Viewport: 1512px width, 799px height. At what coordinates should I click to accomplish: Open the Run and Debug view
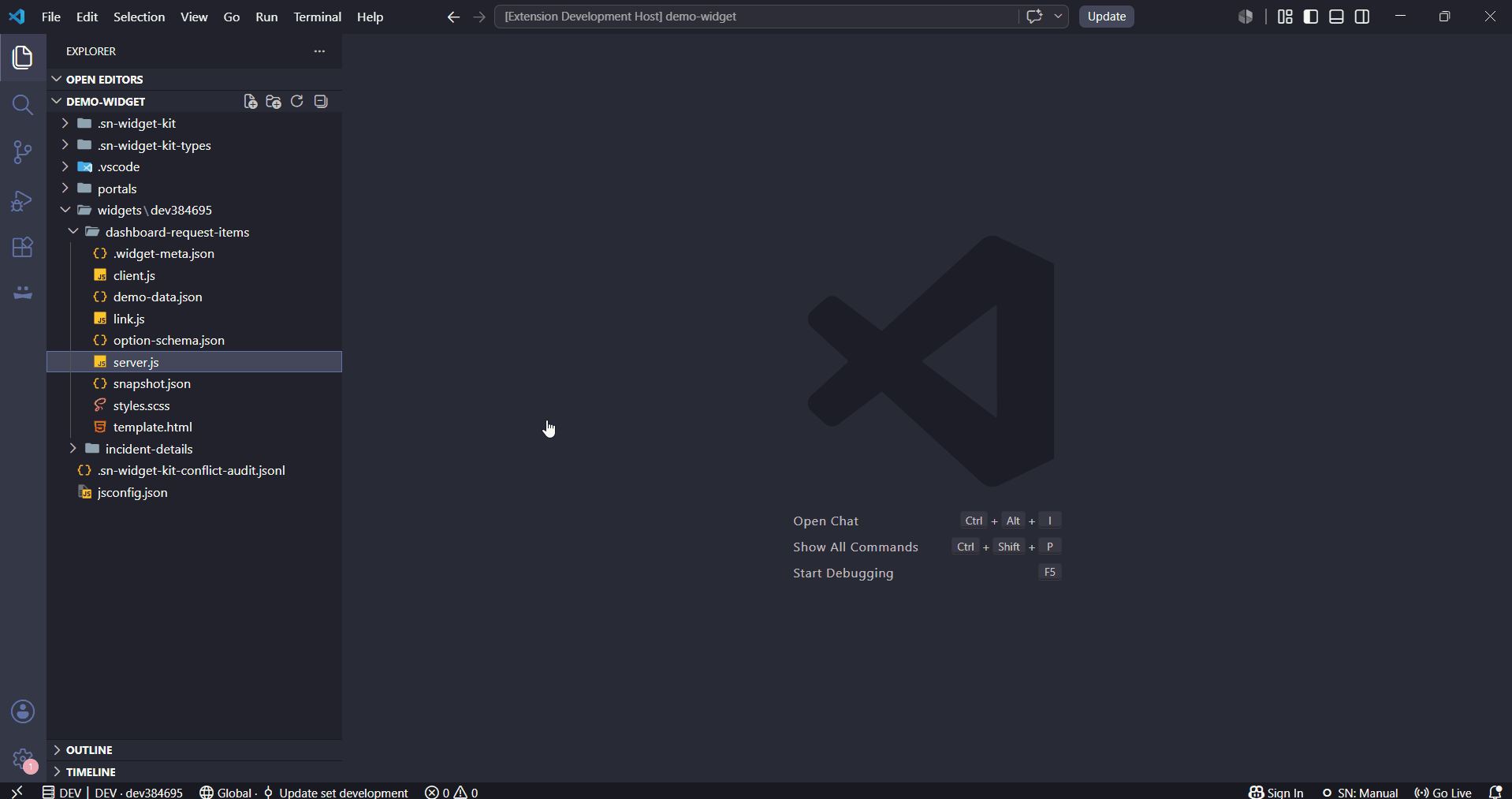click(23, 200)
